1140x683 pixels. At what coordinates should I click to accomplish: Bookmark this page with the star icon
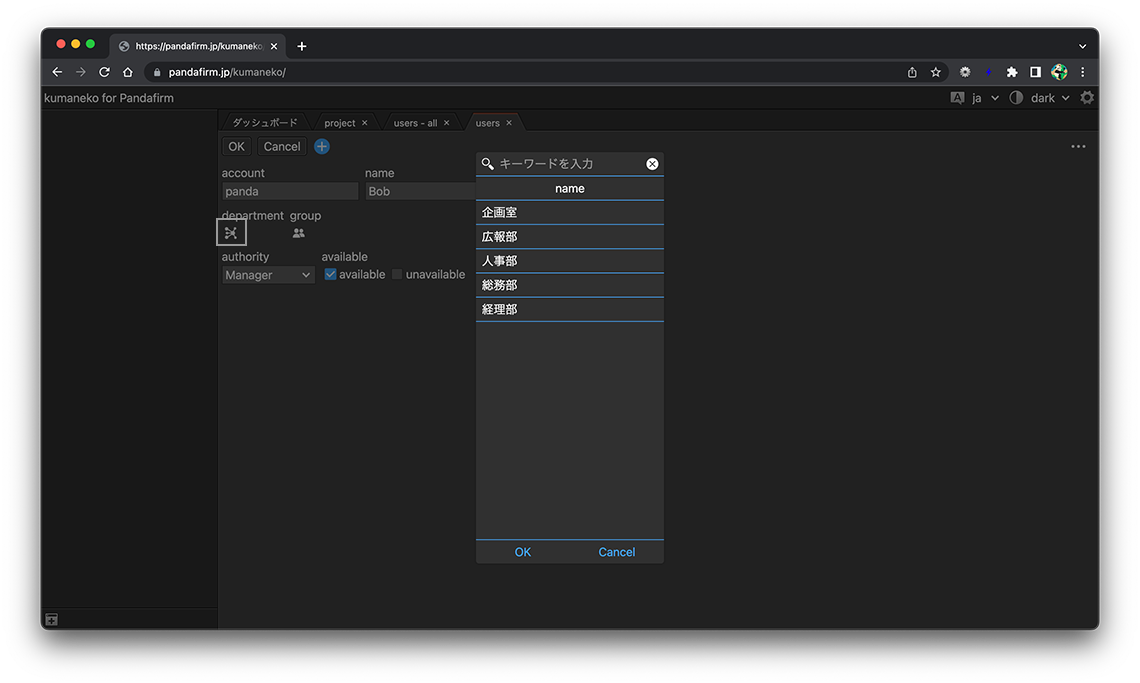point(936,72)
